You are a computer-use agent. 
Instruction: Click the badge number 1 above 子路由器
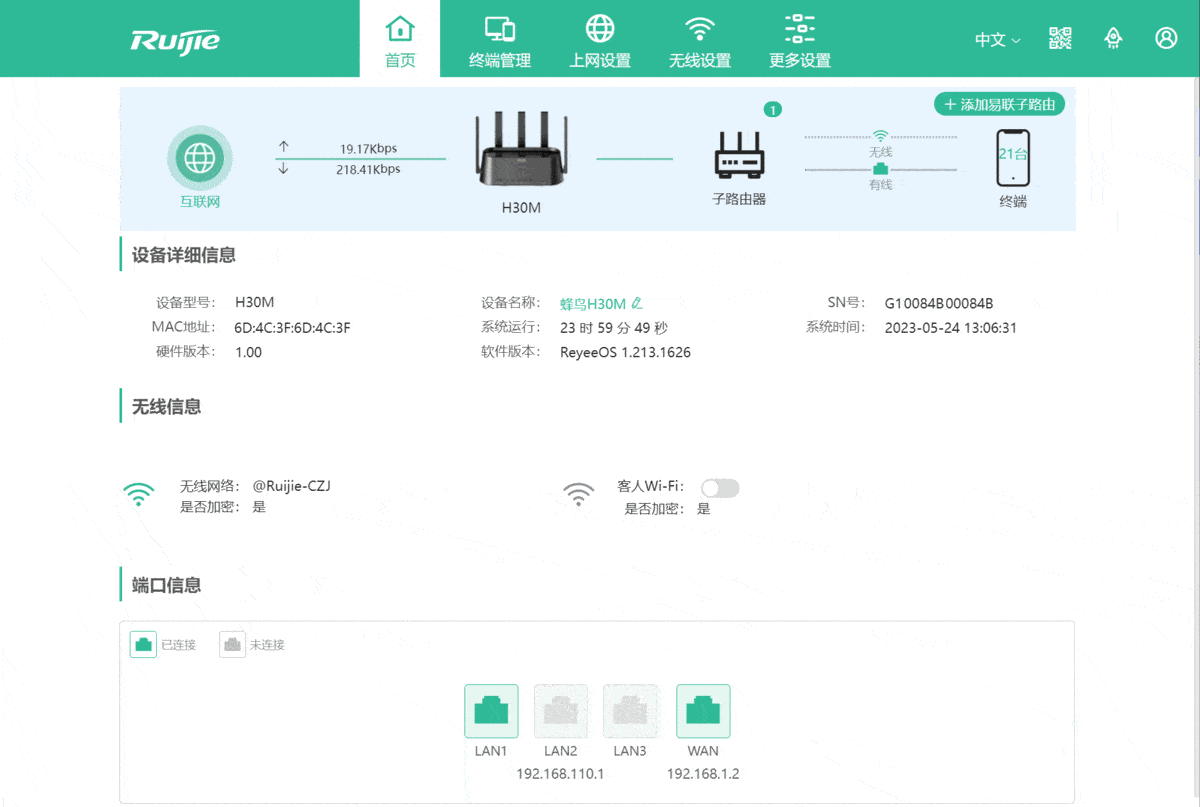point(772,109)
